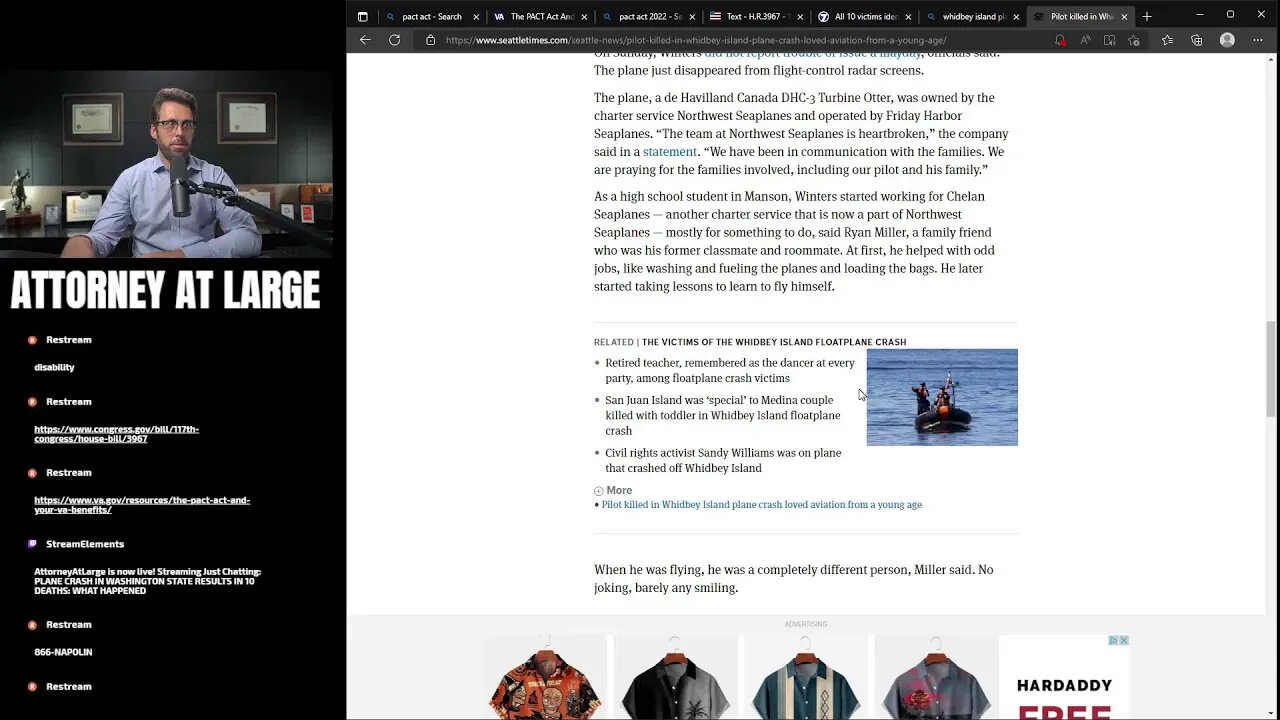Open the browser profile avatar

coord(1227,40)
